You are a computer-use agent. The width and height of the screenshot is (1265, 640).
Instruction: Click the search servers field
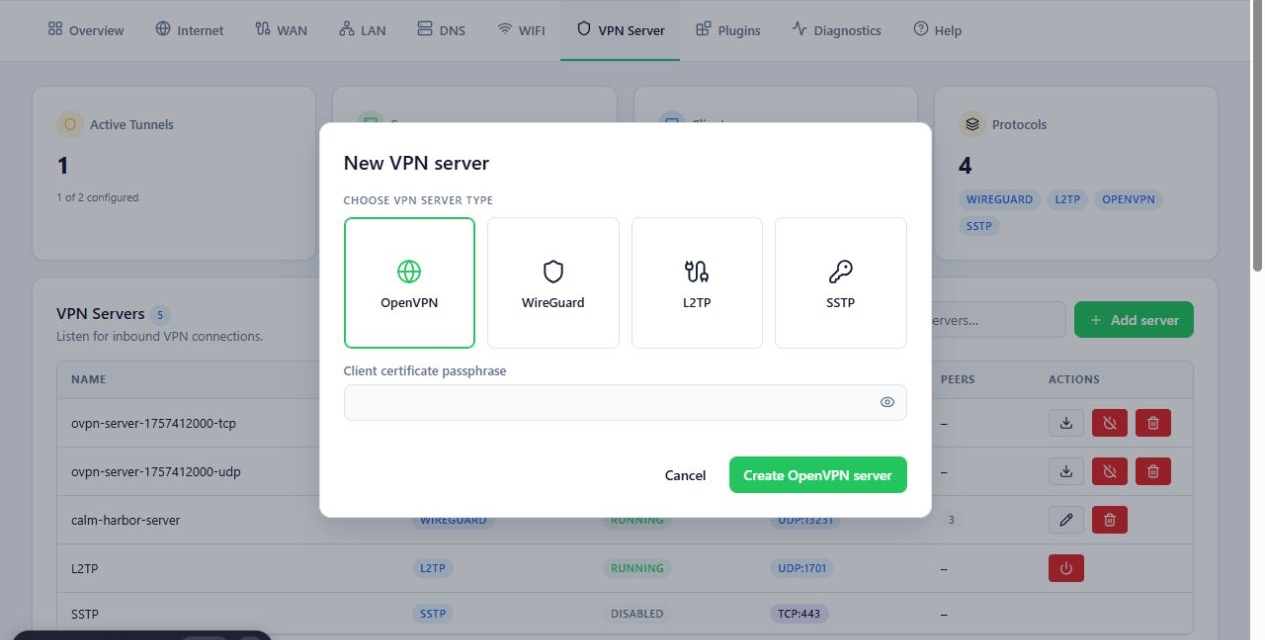click(x=997, y=320)
